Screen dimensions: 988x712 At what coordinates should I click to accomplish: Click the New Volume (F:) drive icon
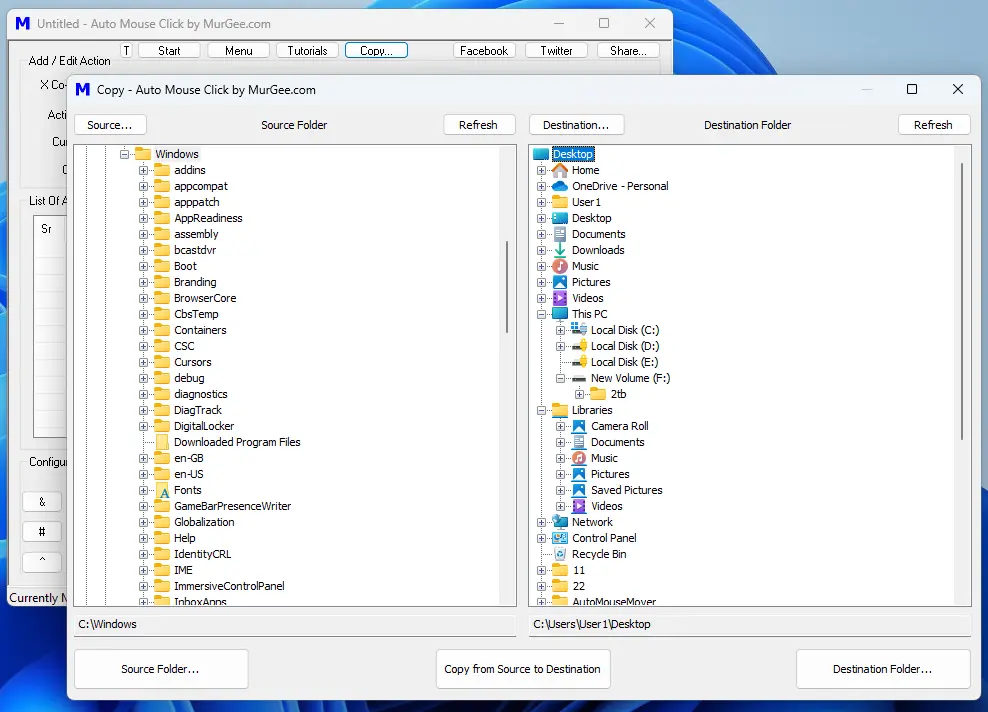point(579,378)
